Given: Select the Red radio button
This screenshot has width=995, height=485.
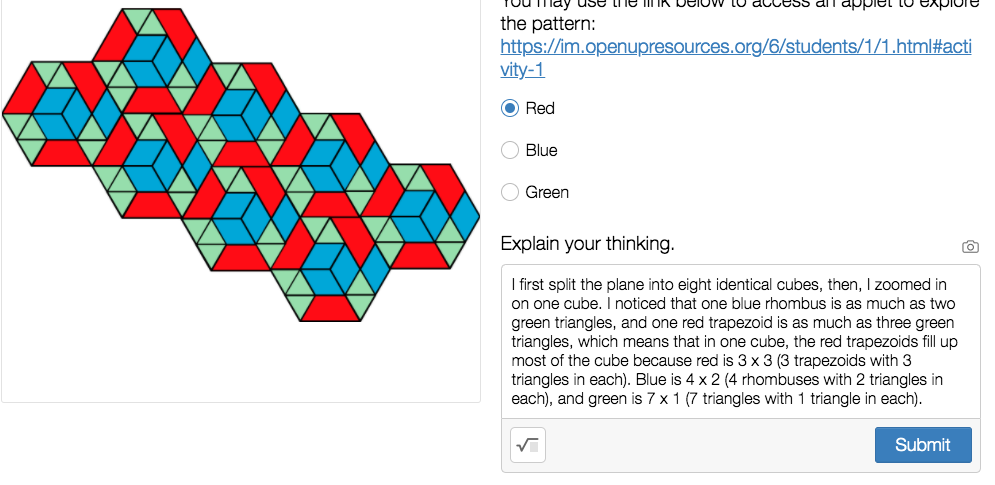Looking at the screenshot, I should [510, 108].
